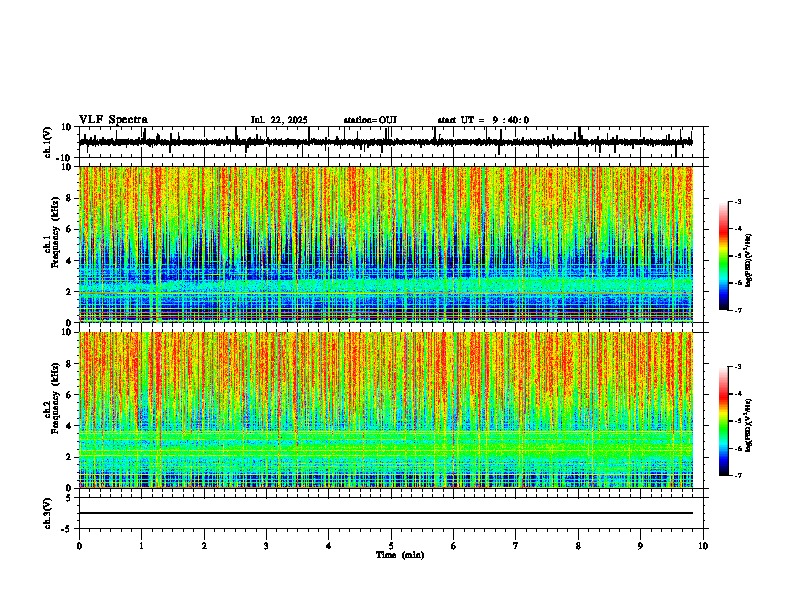Click the flat ch.3 voltage line
This screenshot has width=792, height=612.
385,513
